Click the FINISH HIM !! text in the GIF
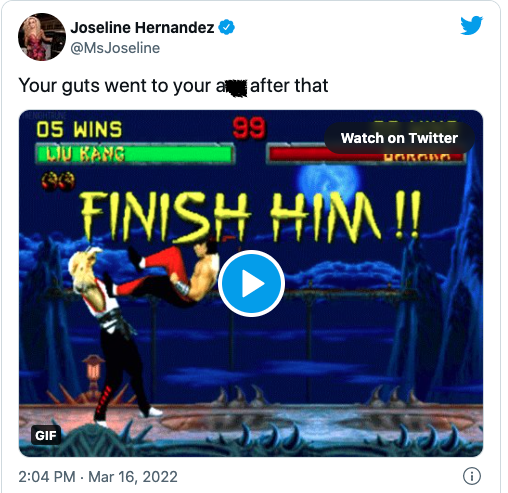 click(251, 217)
